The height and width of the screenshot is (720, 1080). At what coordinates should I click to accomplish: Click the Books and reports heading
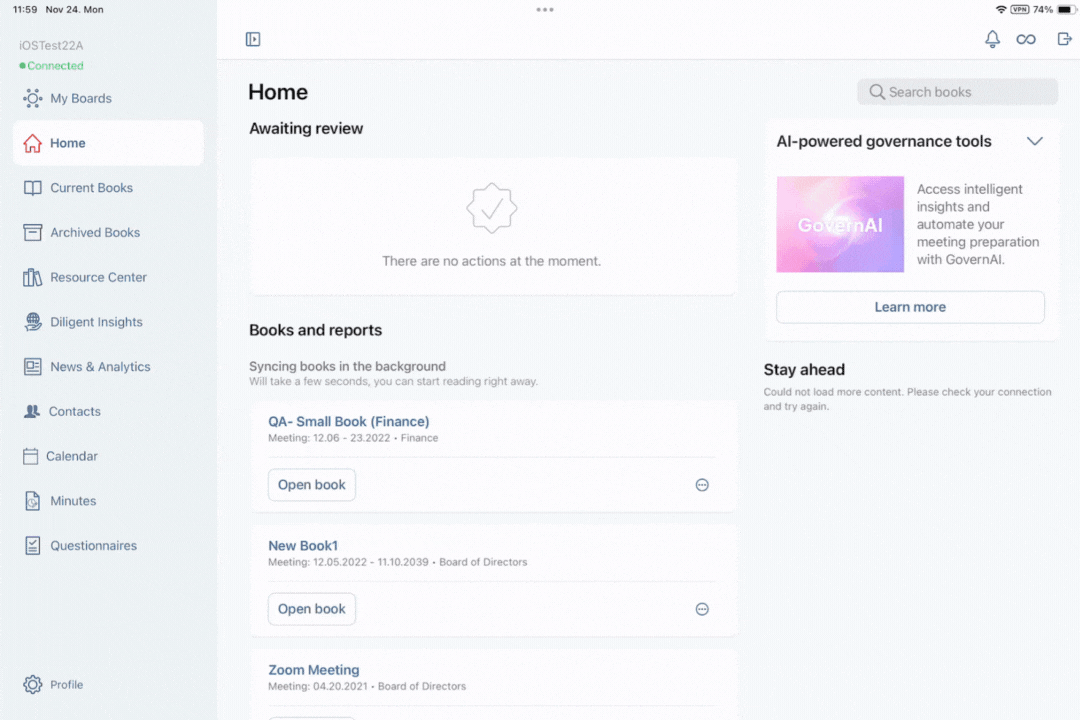pos(315,330)
